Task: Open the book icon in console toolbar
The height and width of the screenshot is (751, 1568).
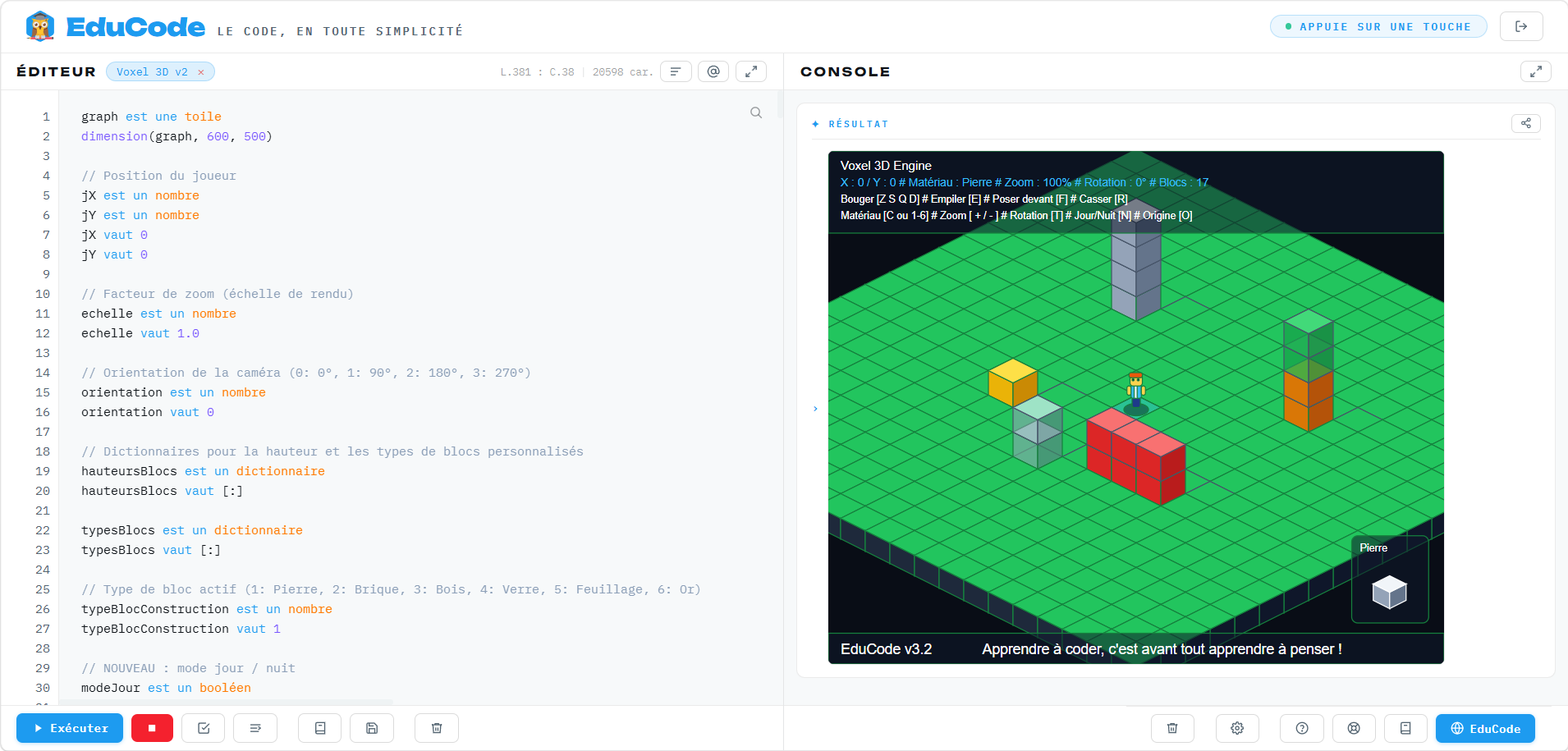Action: click(x=1405, y=728)
